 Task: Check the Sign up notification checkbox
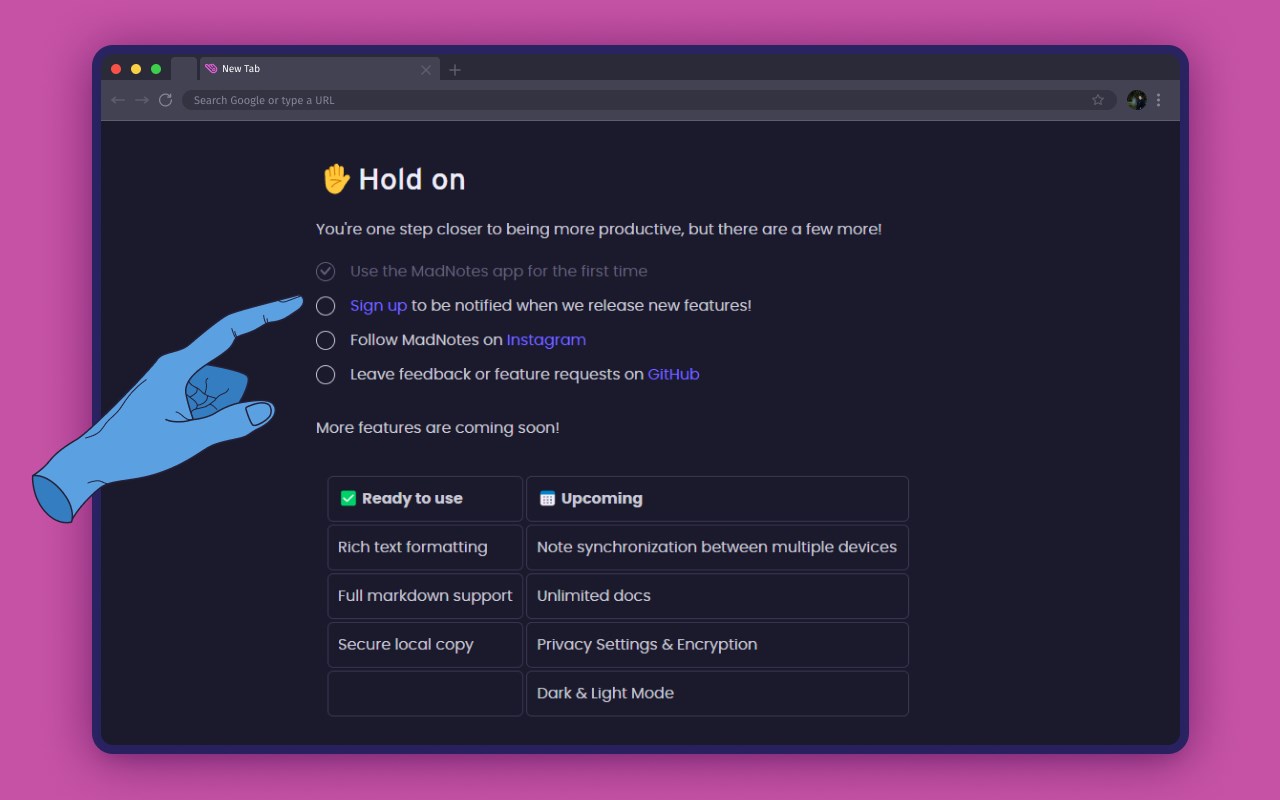pos(325,306)
